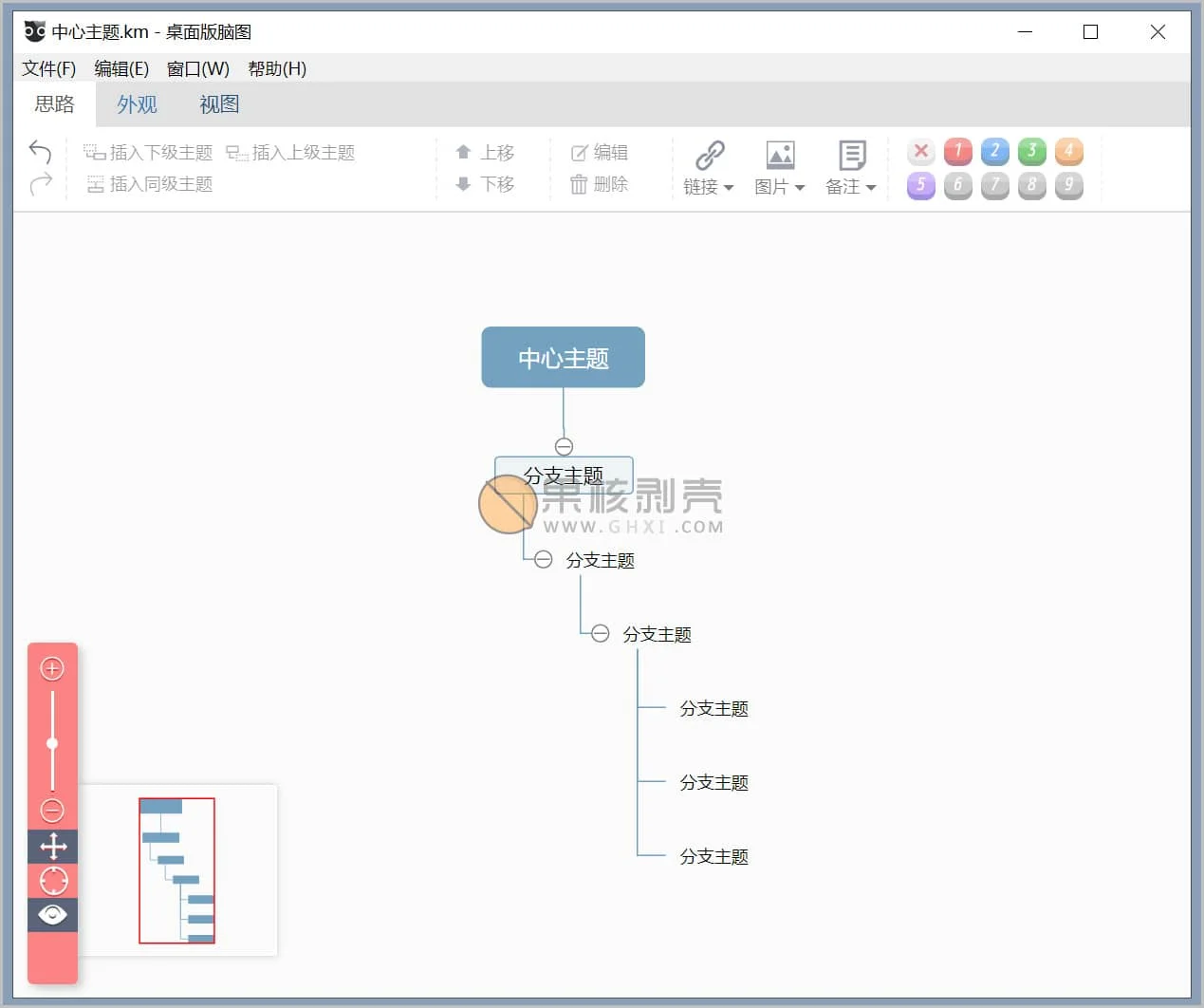Image resolution: width=1204 pixels, height=1008 pixels.
Task: Remove priority with the X badge
Action: tap(920, 151)
